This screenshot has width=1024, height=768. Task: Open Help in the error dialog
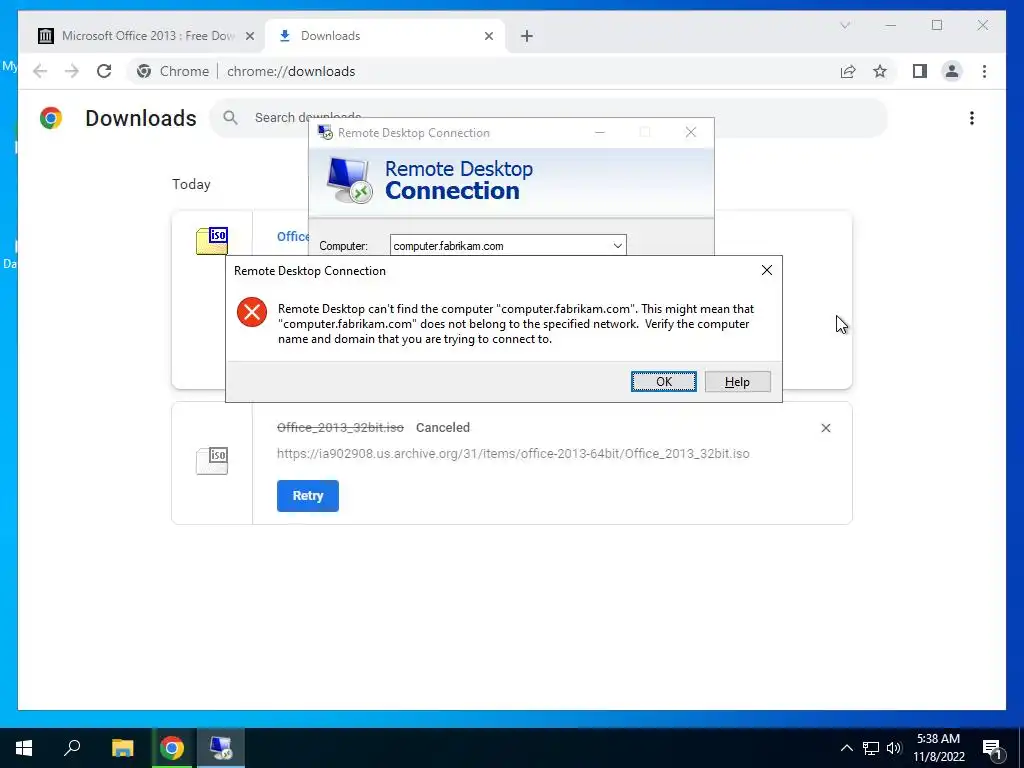[x=737, y=382]
